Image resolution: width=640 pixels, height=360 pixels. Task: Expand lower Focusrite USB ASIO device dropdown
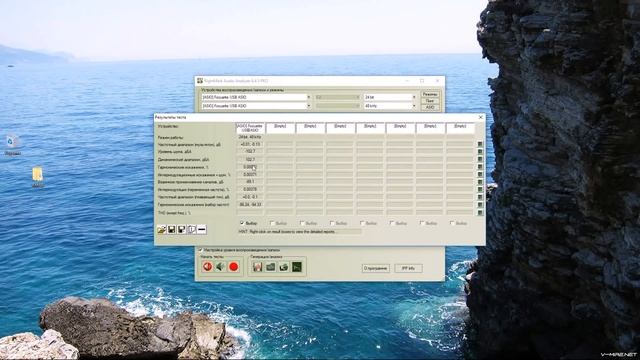[x=309, y=106]
